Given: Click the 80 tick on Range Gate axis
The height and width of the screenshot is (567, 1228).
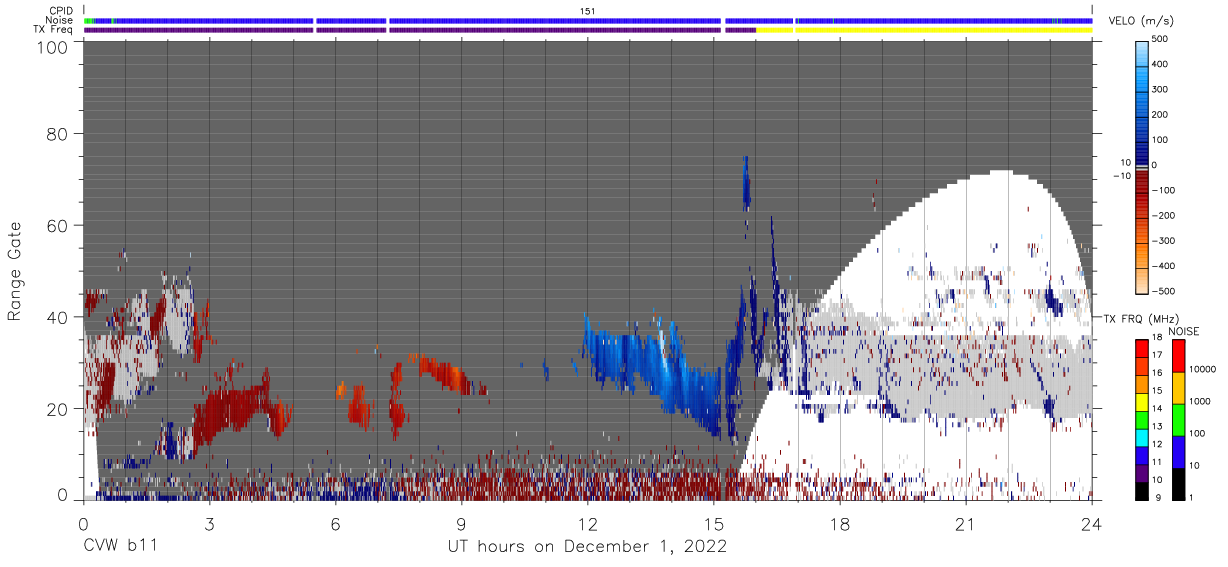Looking at the screenshot, I should (58, 134).
